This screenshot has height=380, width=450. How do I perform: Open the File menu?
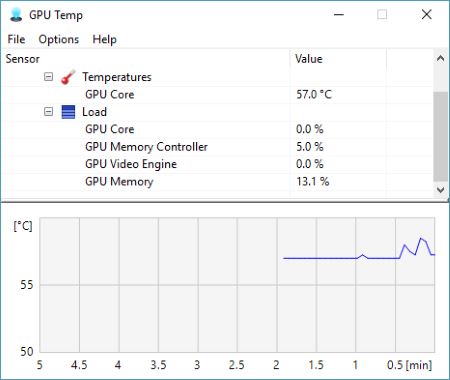16,39
